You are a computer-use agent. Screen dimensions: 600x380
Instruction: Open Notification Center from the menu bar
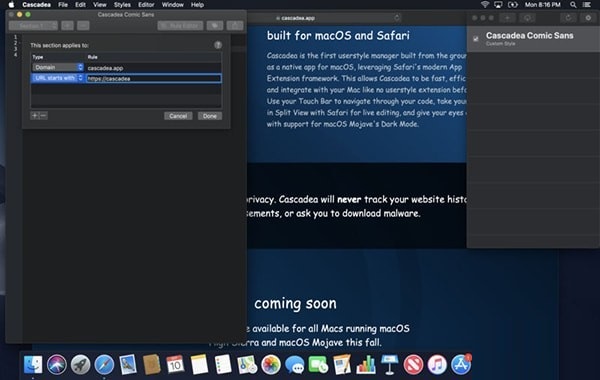tap(587, 5)
